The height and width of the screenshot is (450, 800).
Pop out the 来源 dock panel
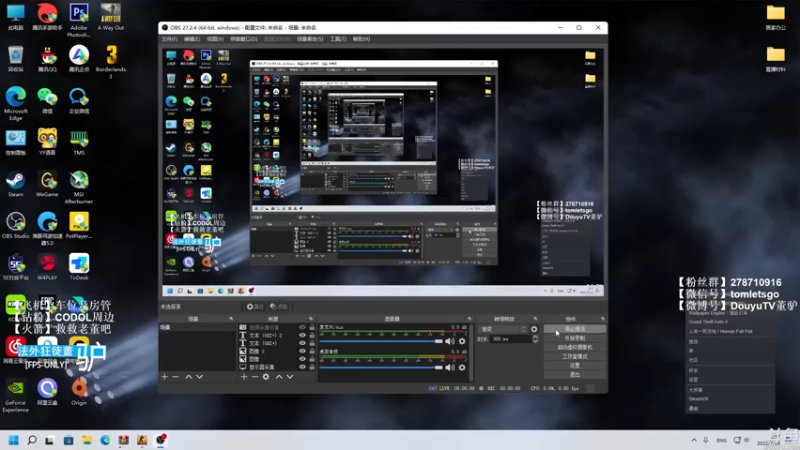coord(311,319)
